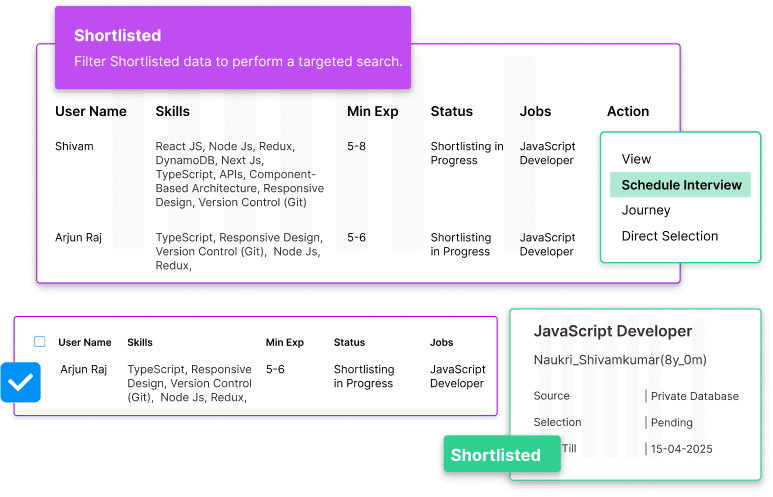Pick Direct Selection menu option
The width and height of the screenshot is (773, 497).
point(670,236)
